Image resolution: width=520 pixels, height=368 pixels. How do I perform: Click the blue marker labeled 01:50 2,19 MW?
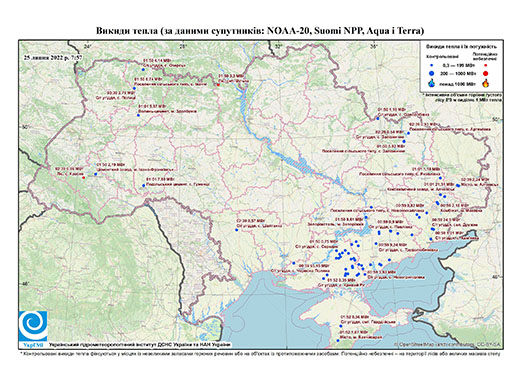(96, 174)
